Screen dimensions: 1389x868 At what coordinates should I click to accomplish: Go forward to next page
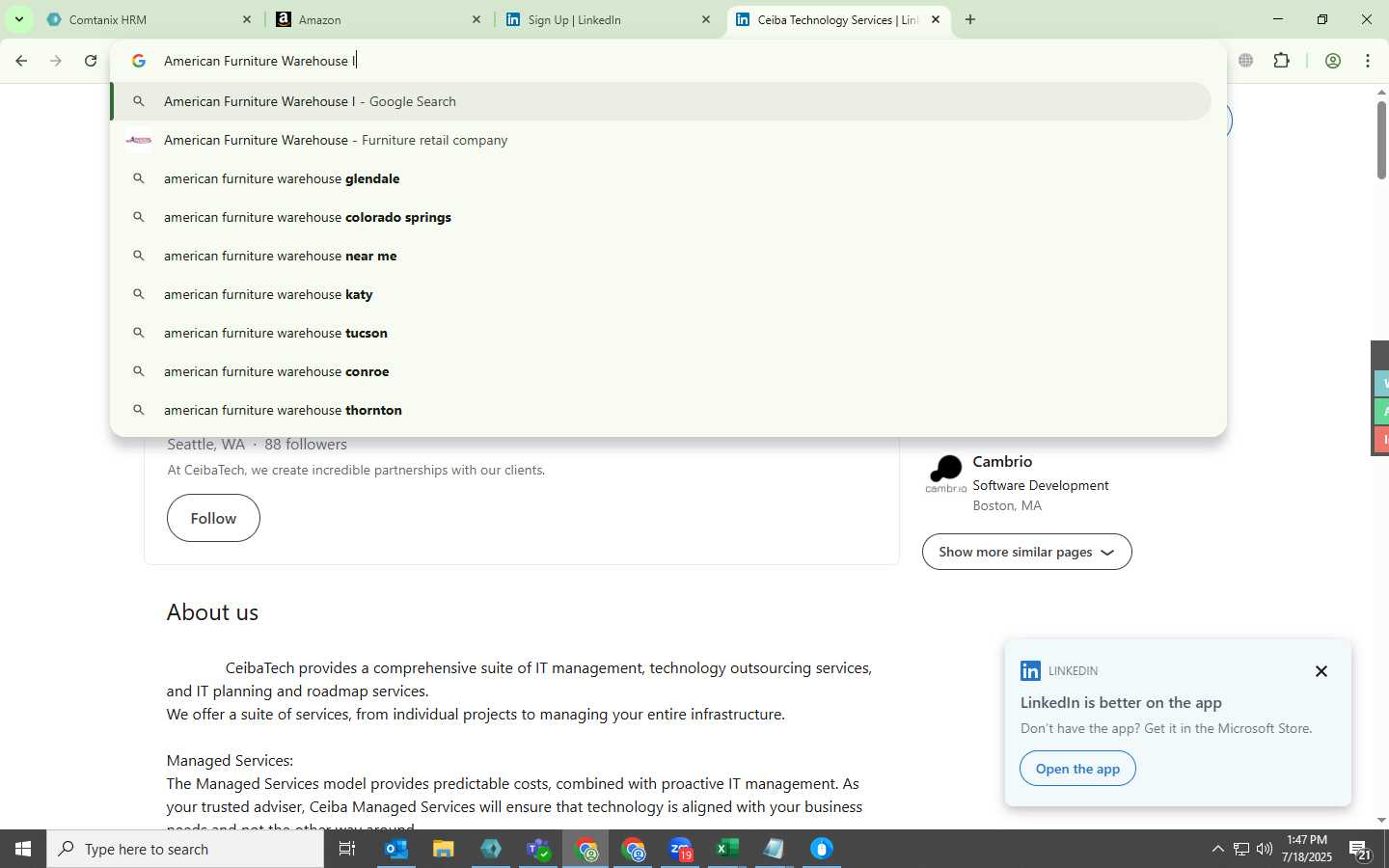click(x=56, y=61)
